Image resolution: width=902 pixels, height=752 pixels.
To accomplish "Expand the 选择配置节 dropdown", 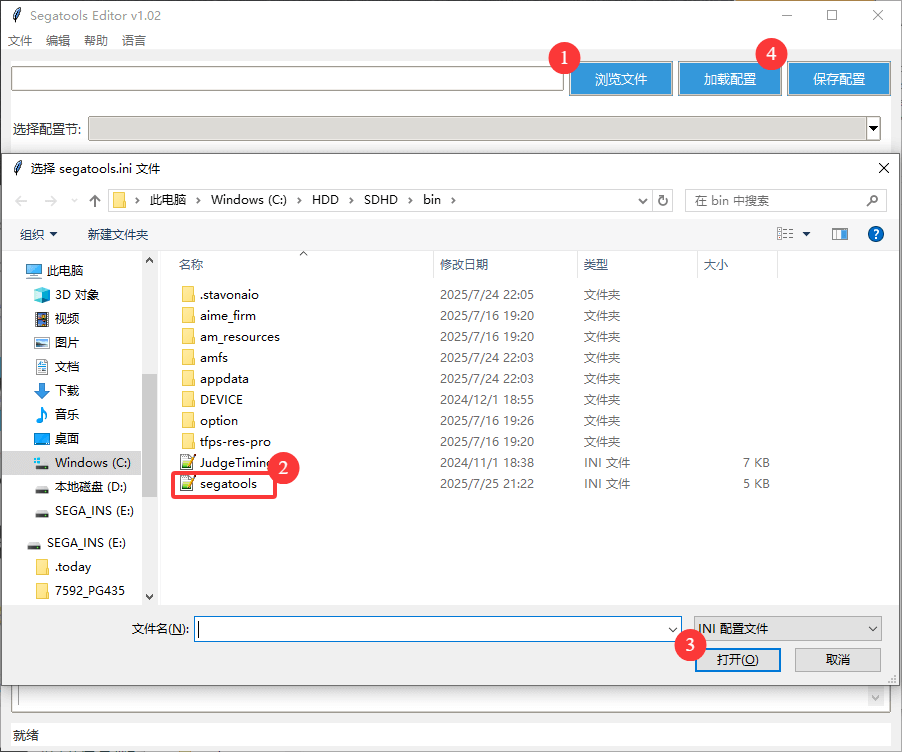I will tap(873, 128).
